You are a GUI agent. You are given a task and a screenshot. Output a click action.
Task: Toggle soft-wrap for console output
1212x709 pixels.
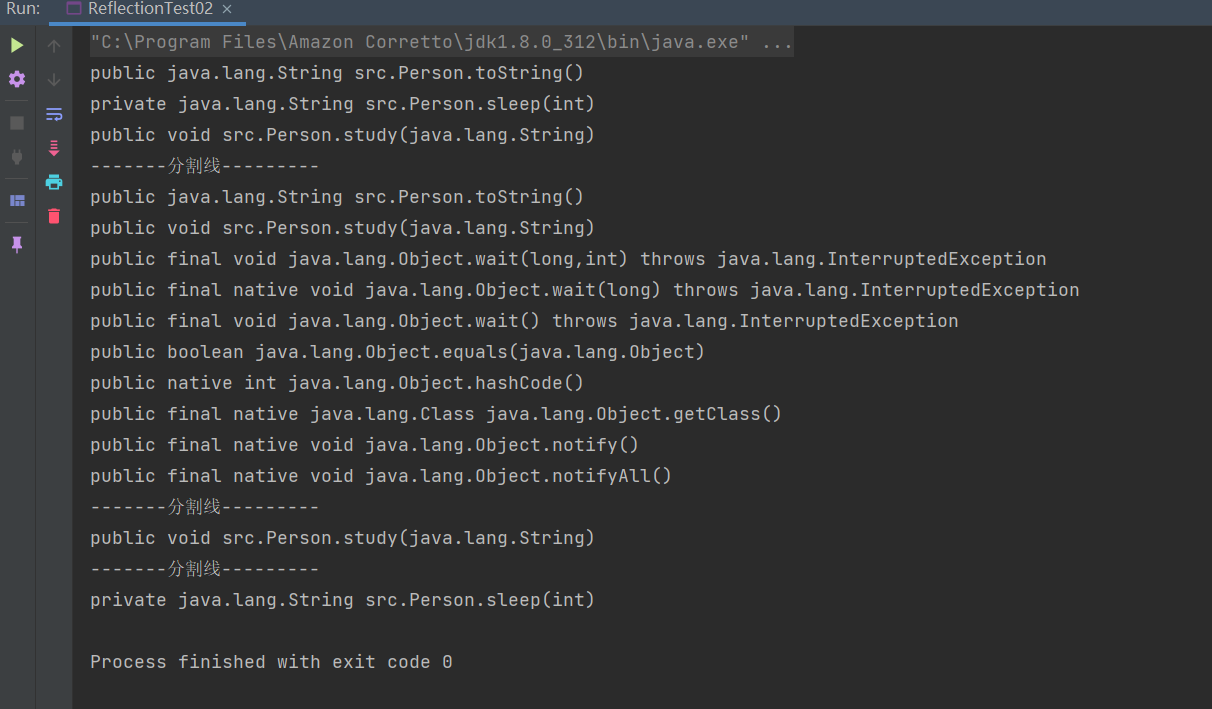[x=54, y=114]
